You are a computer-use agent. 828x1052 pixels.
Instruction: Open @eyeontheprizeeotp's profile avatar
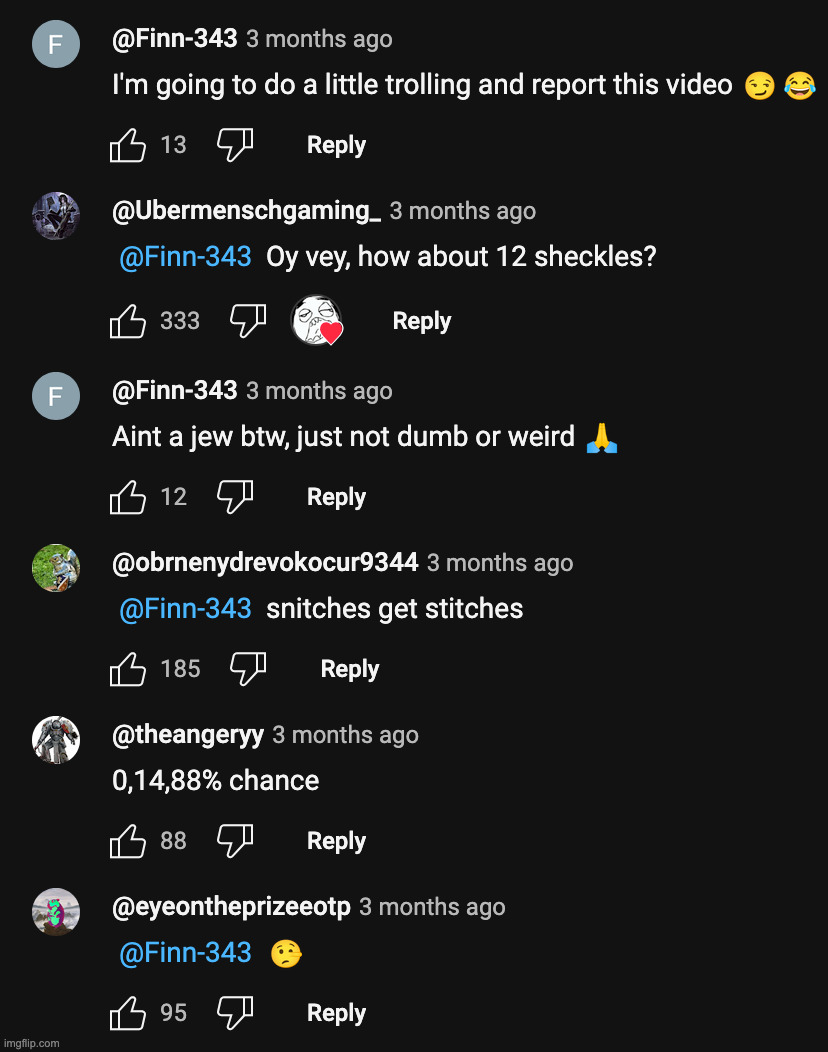tap(55, 912)
